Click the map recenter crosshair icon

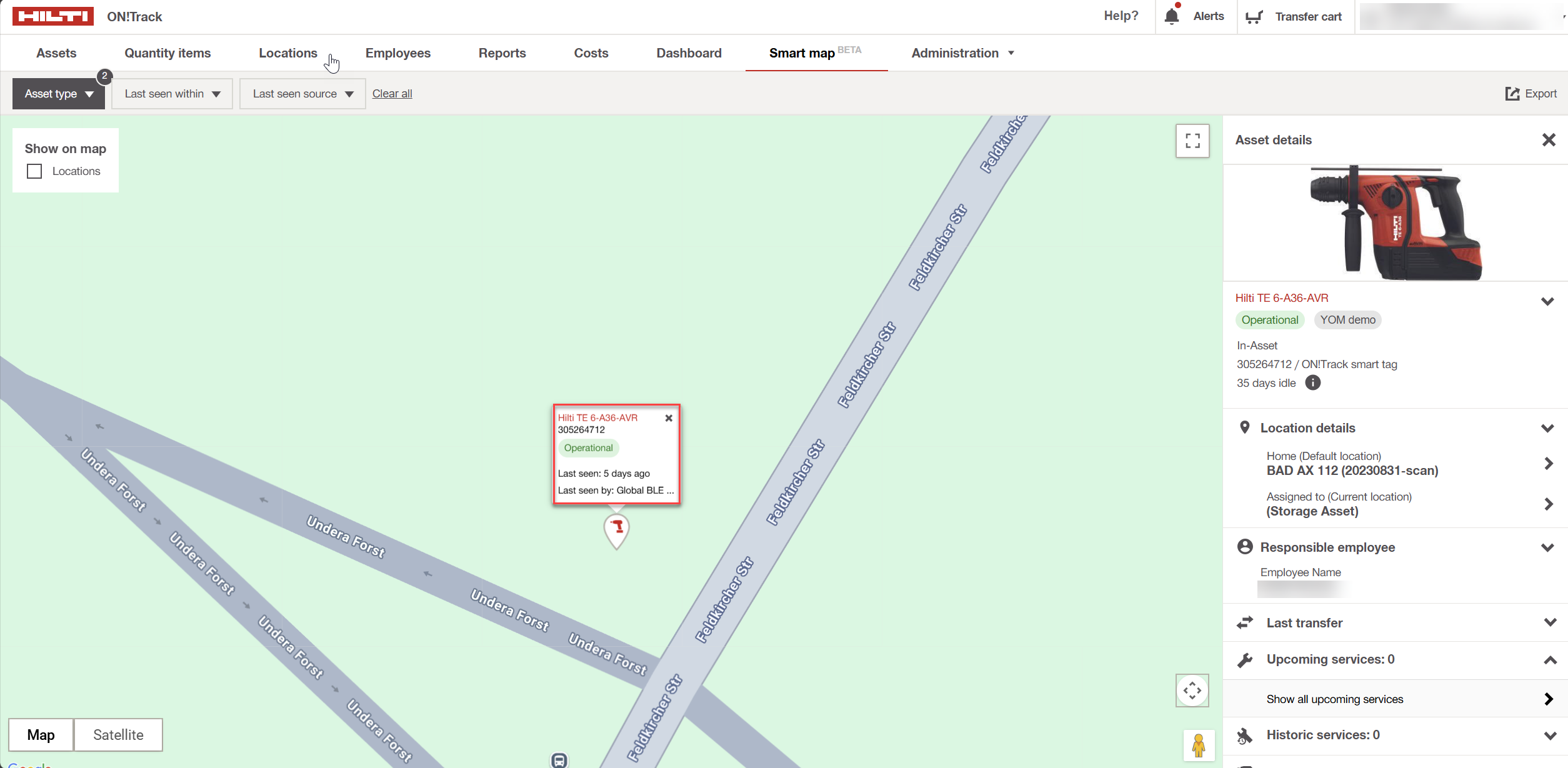[x=1192, y=691]
